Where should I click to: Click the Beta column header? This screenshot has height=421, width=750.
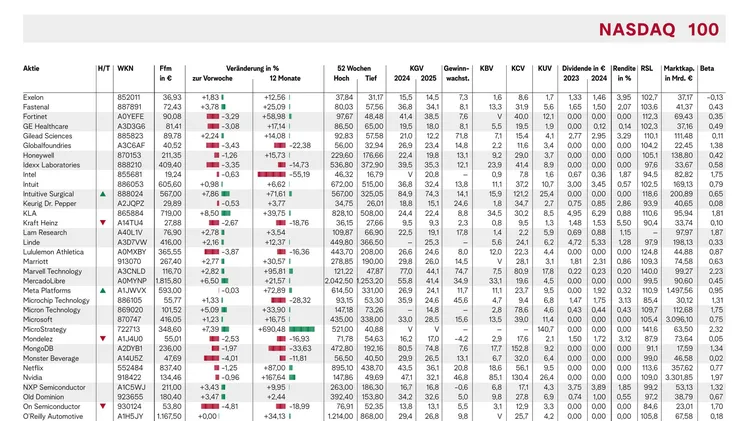pos(707,68)
